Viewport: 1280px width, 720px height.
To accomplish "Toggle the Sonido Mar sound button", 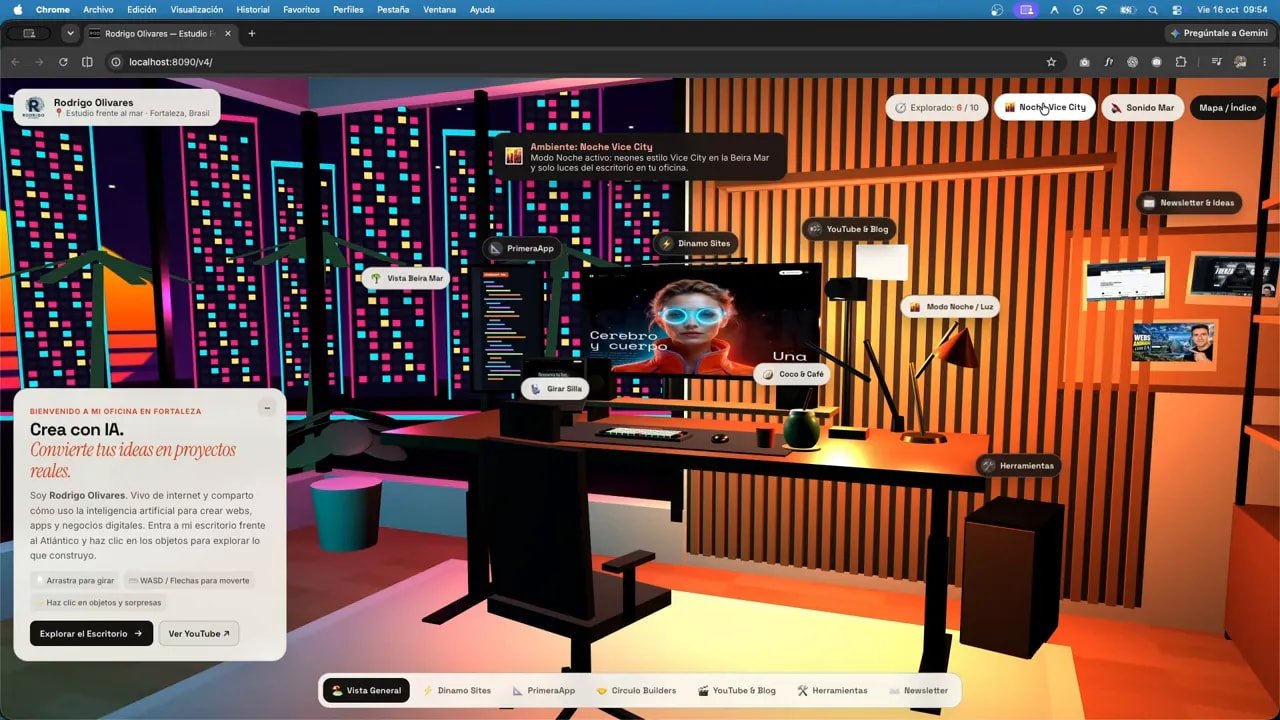I will coord(1142,108).
